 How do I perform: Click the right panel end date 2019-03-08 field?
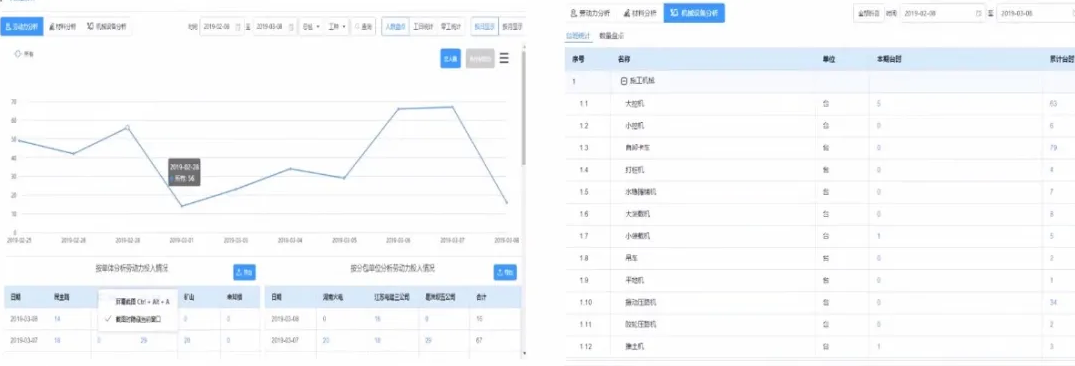pos(1036,13)
